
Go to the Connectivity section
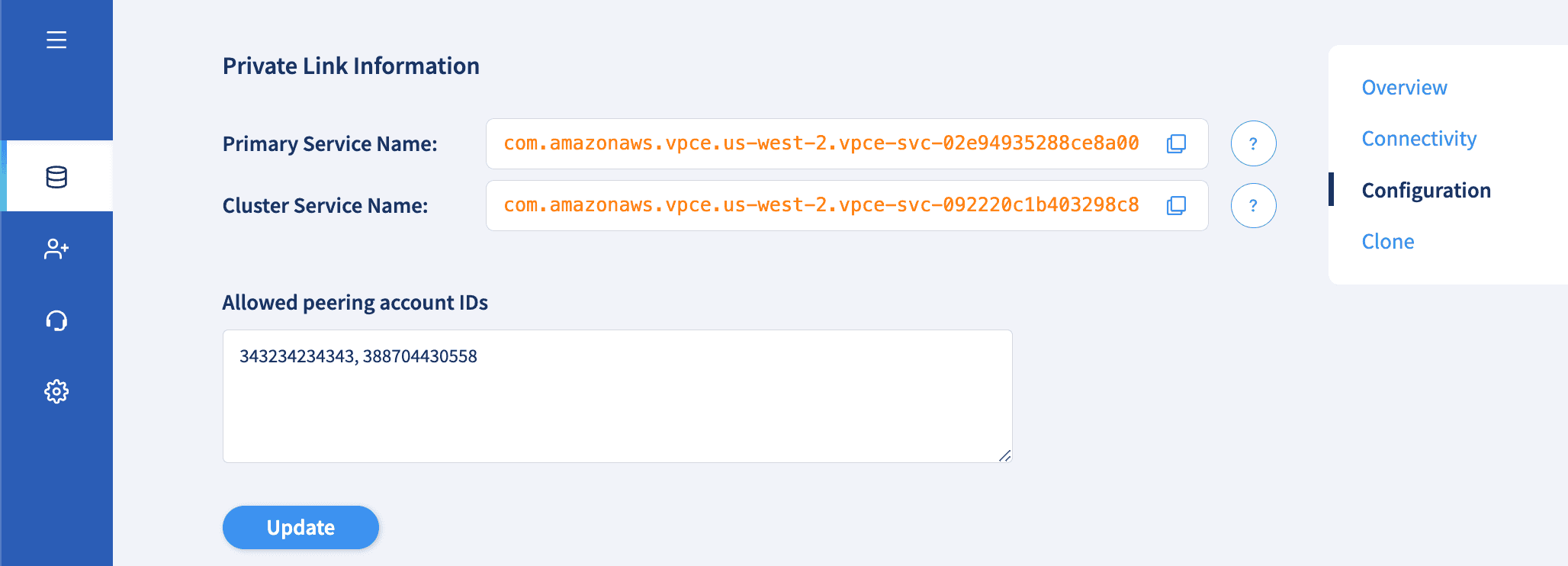pyautogui.click(x=1419, y=139)
